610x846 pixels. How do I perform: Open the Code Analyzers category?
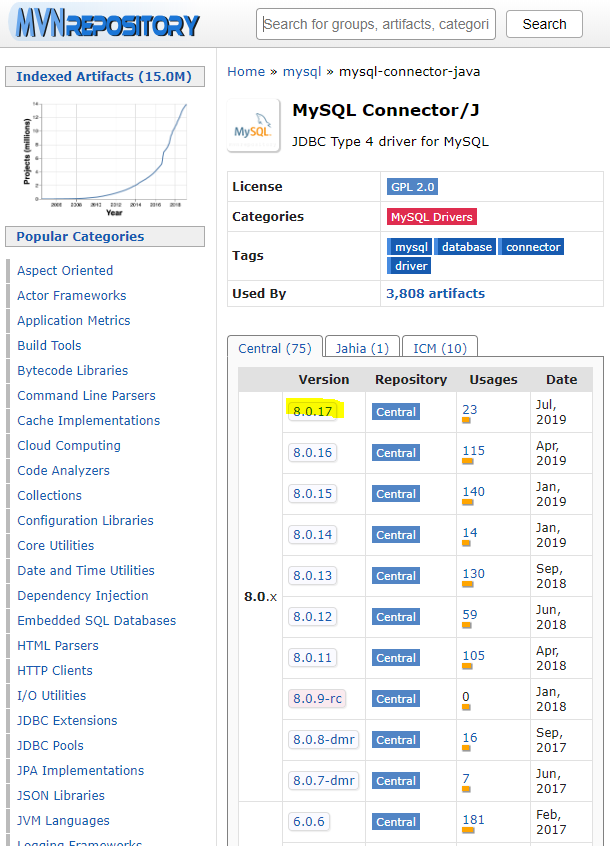[x=64, y=470]
